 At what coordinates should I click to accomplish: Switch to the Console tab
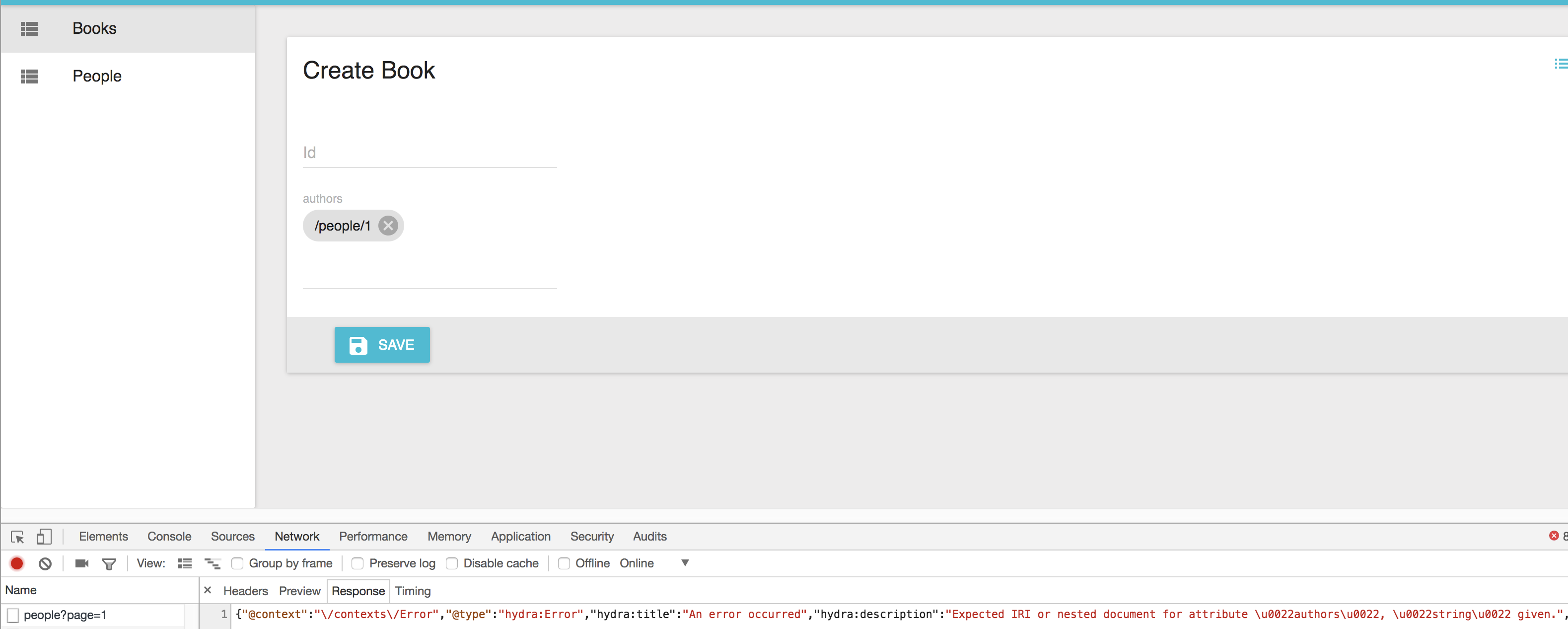pyautogui.click(x=169, y=537)
